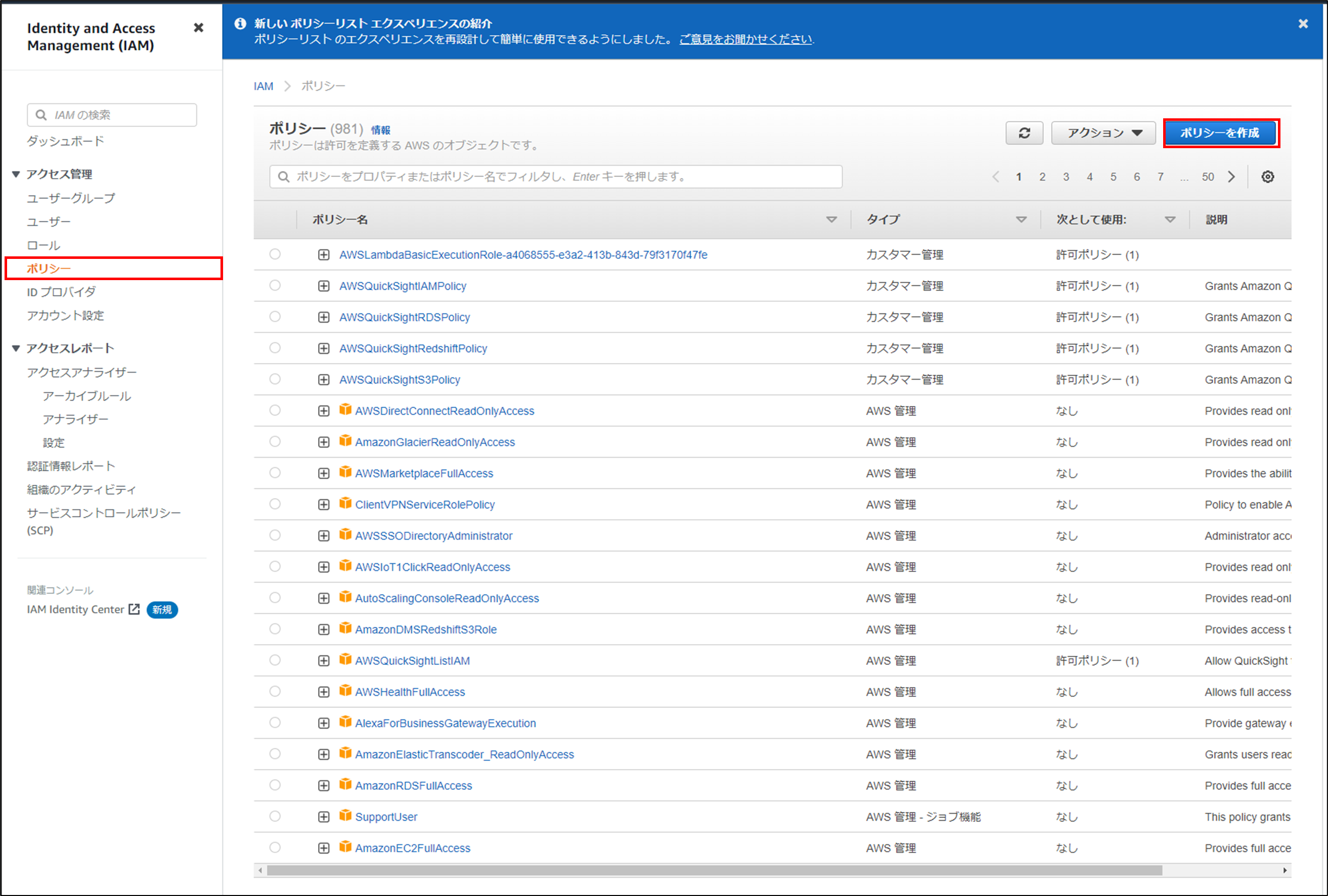Select the radio button for SupportUser
The height and width of the screenshot is (896, 1328).
click(275, 816)
